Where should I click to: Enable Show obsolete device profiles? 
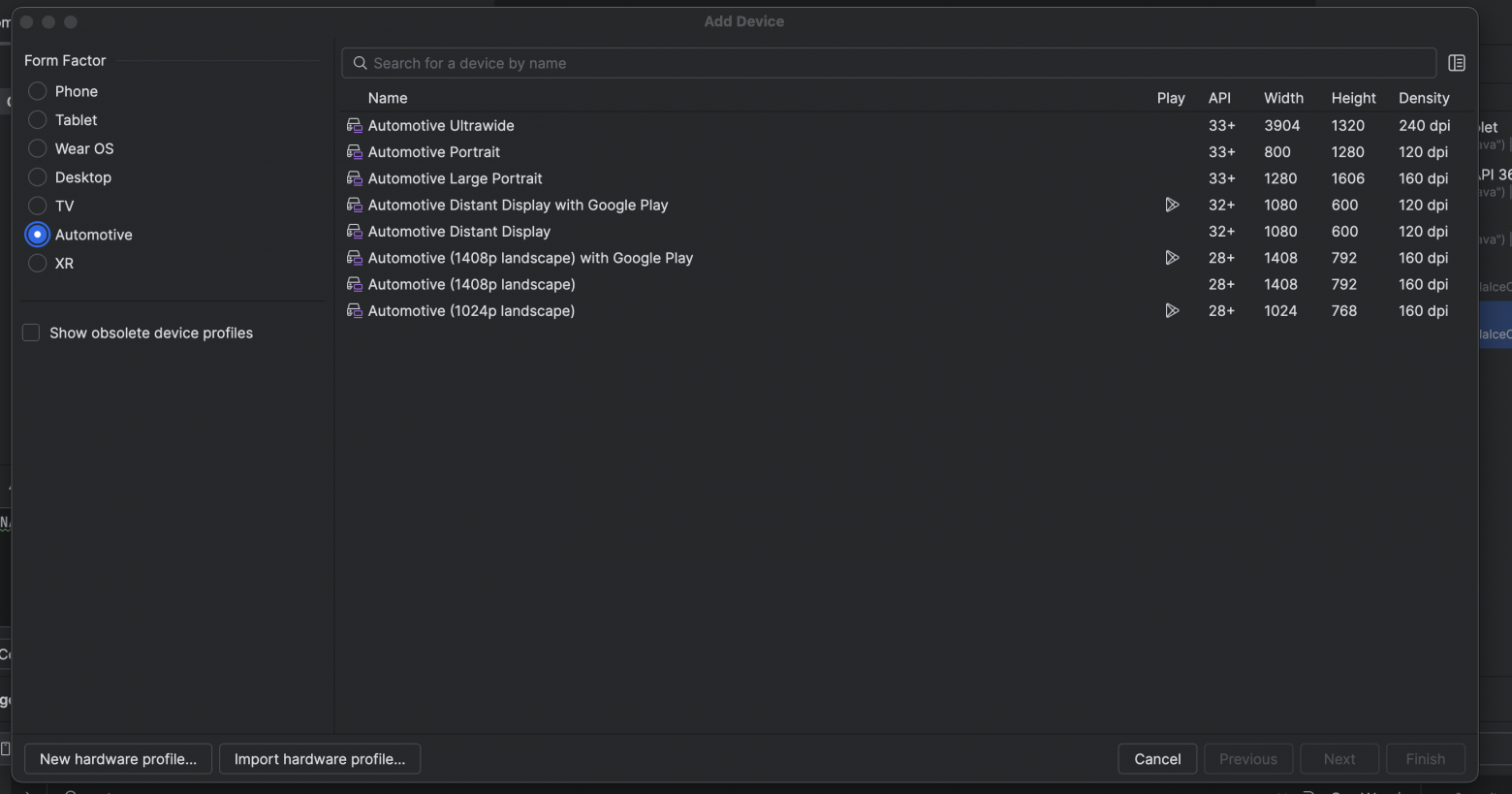31,333
